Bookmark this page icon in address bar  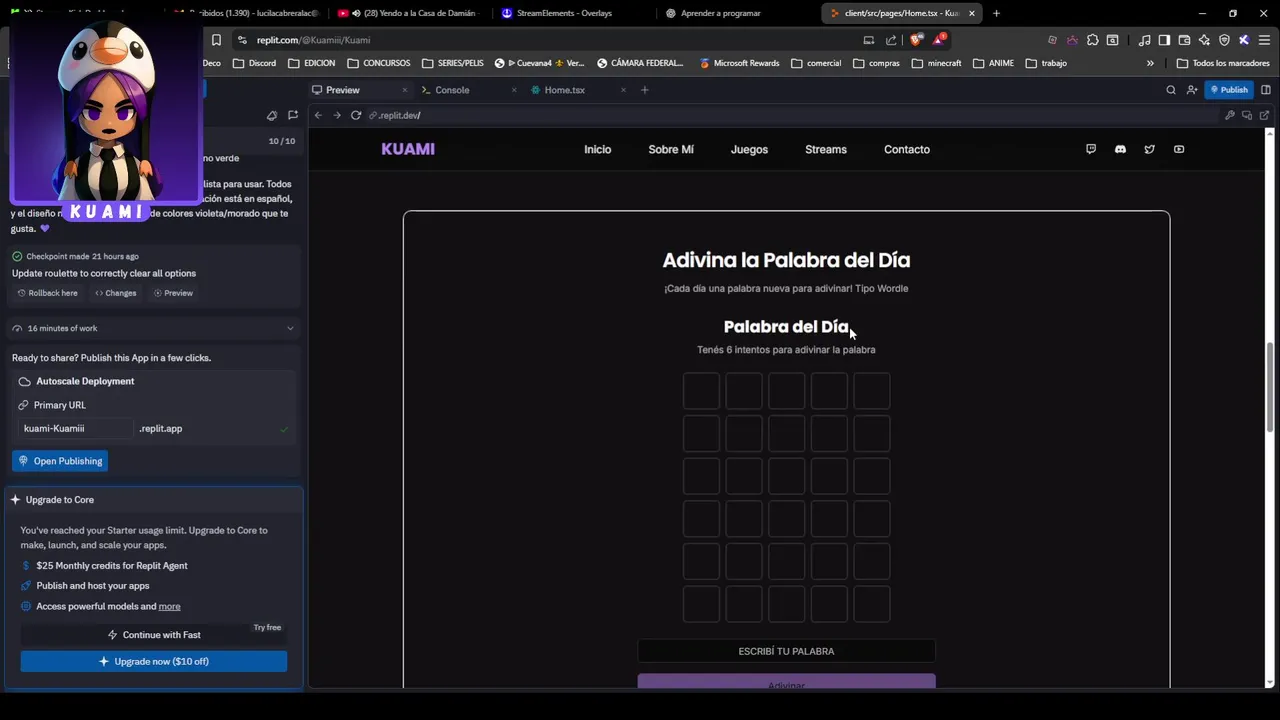point(216,40)
